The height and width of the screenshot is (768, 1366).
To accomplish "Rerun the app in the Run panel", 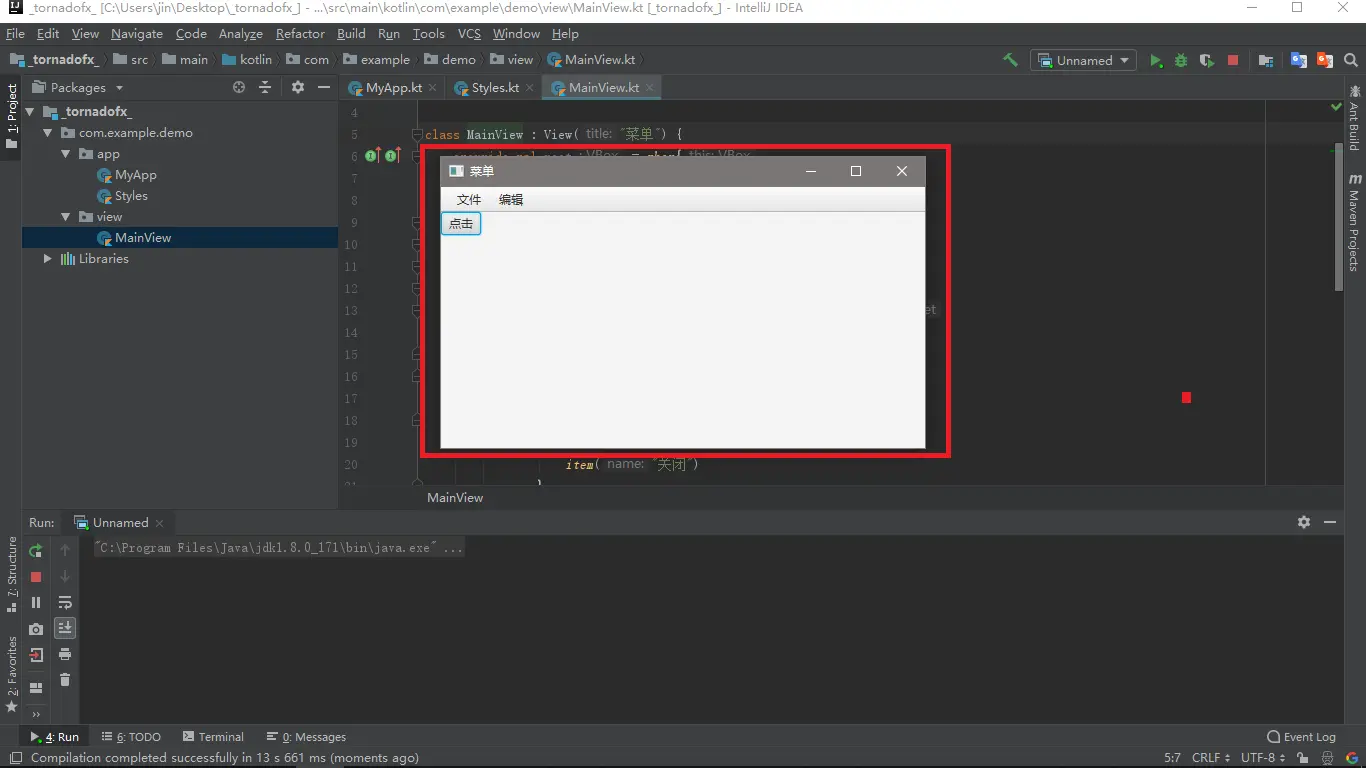I will point(36,551).
